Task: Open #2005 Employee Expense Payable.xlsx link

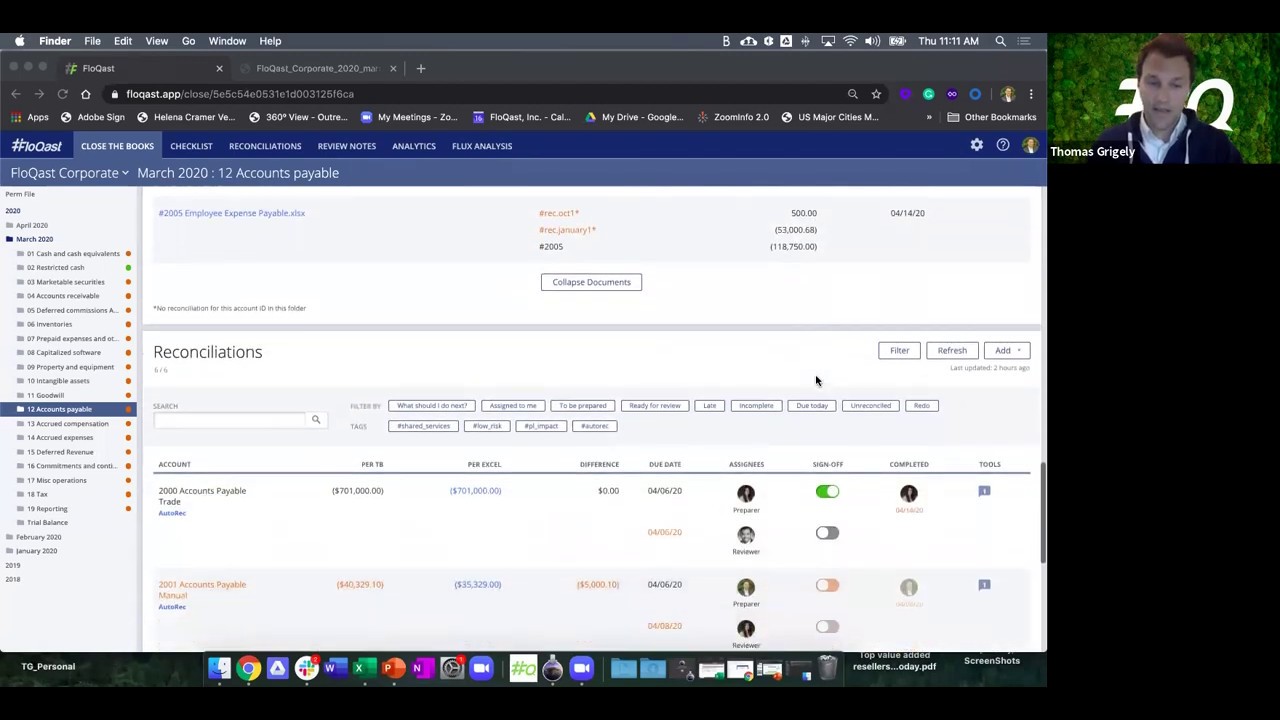Action: pyautogui.click(x=231, y=213)
